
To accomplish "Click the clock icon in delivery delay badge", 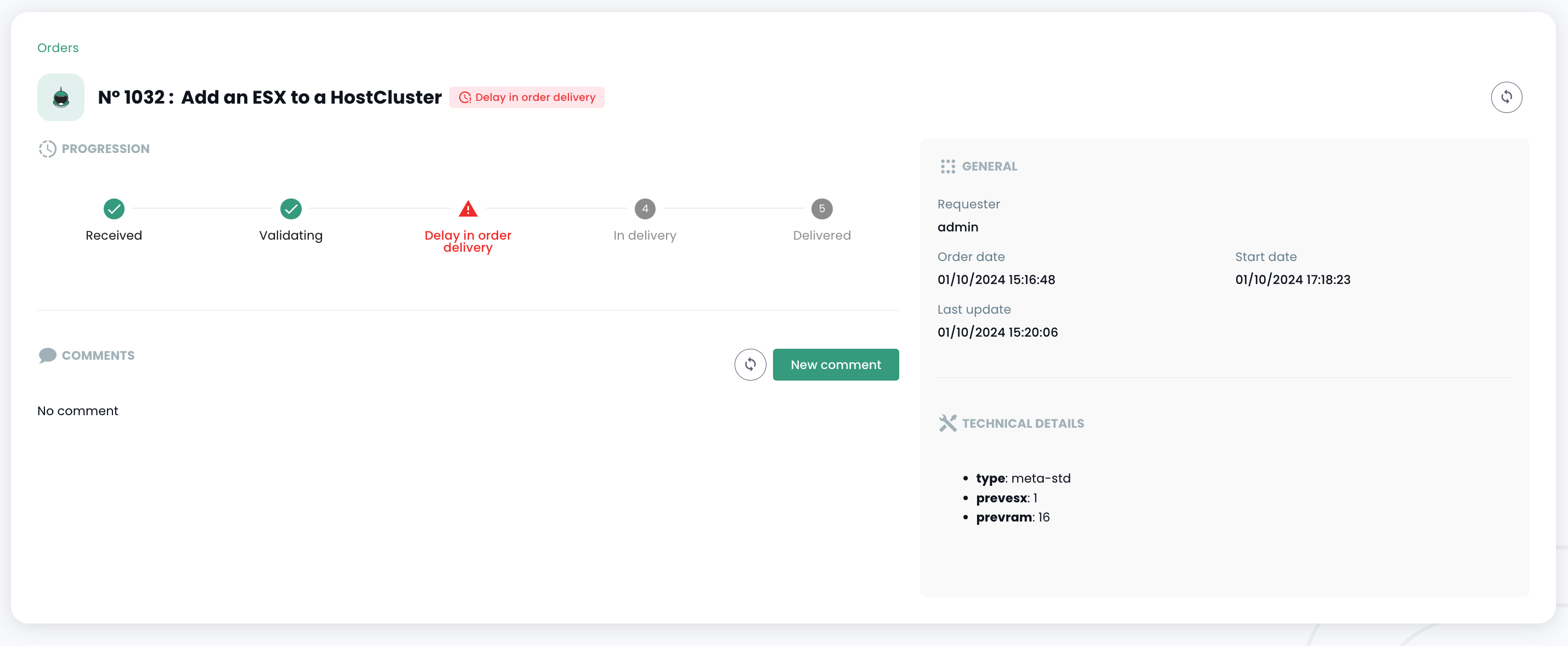I will tap(465, 97).
